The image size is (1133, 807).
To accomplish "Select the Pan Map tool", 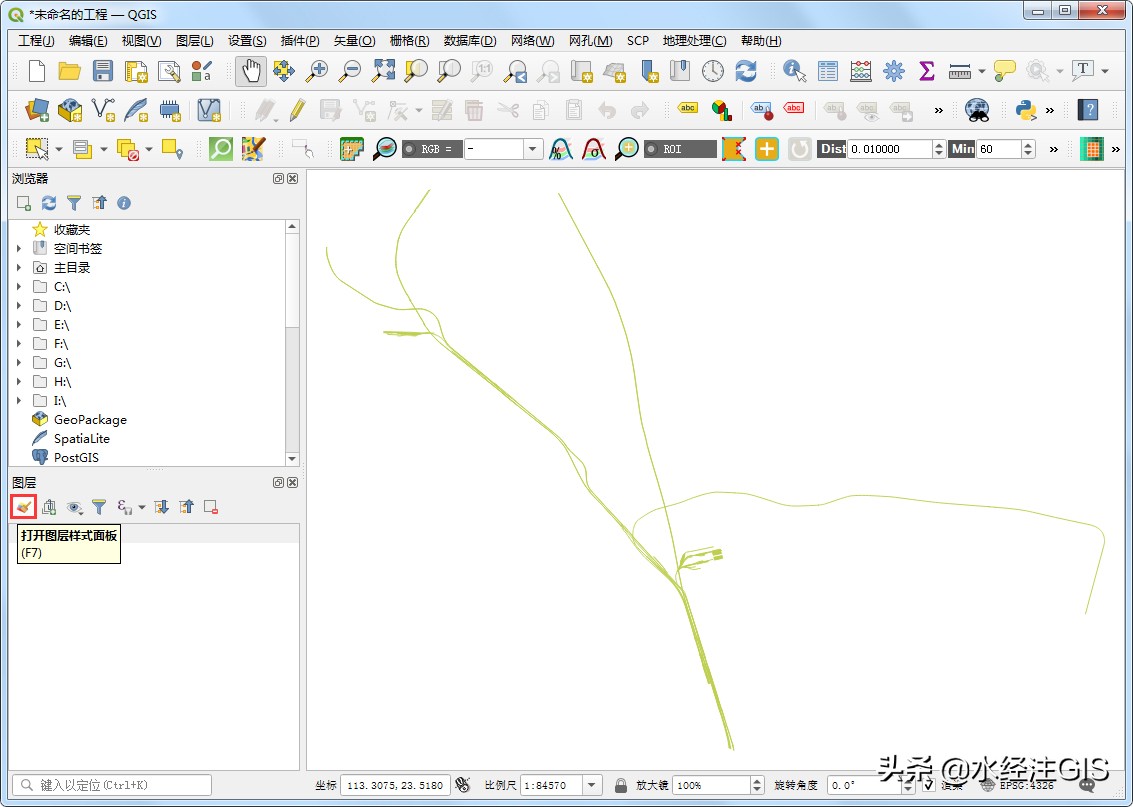I will [250, 71].
